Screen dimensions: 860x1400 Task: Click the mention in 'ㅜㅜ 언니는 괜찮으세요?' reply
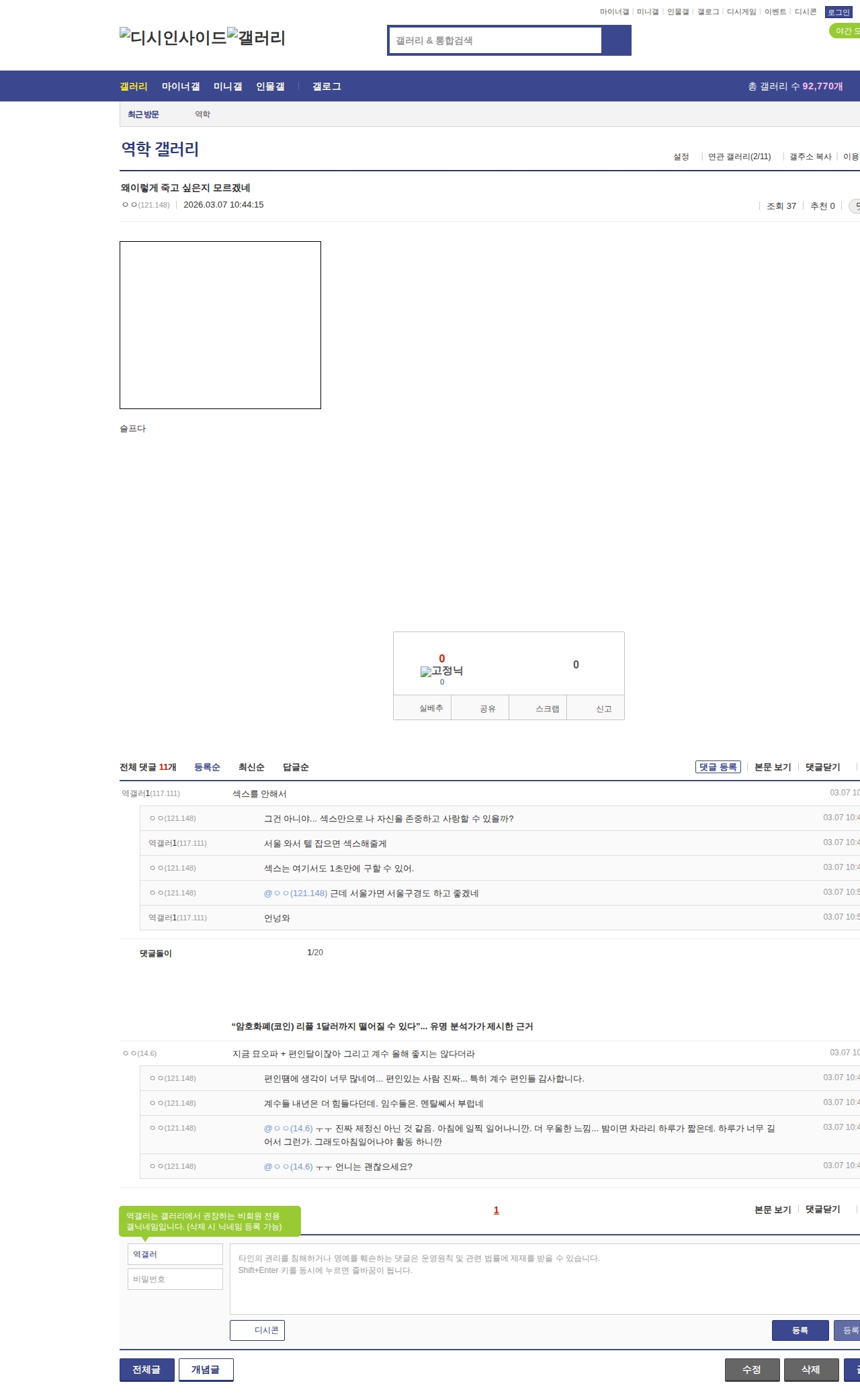tap(288, 1166)
